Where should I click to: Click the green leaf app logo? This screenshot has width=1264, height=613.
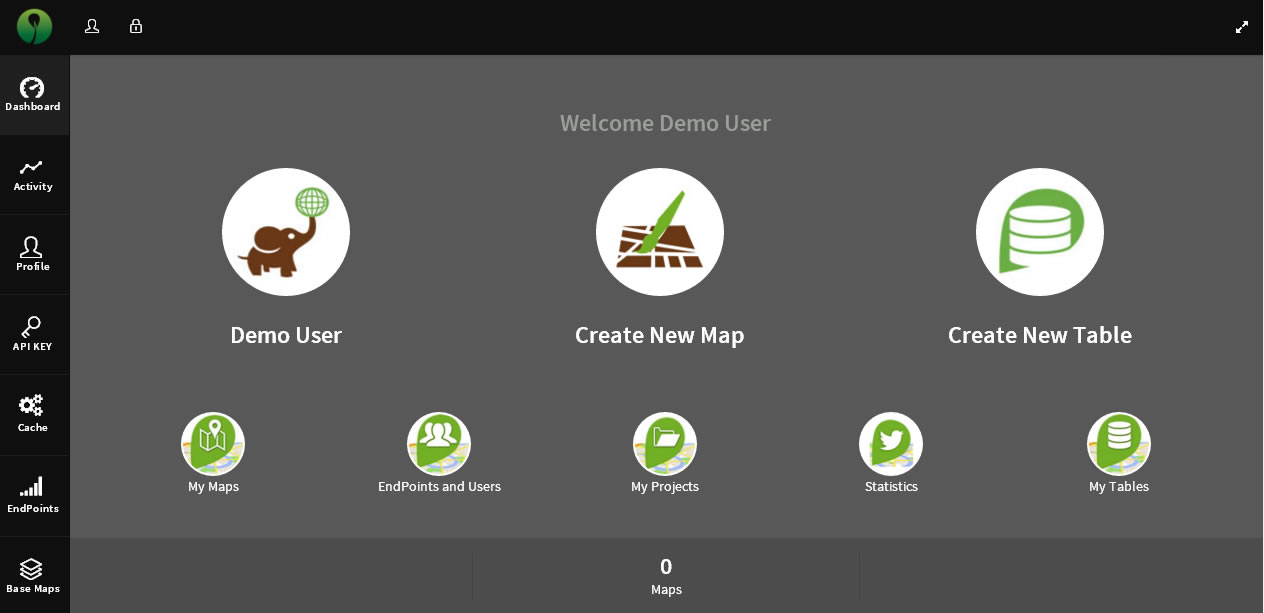click(34, 27)
